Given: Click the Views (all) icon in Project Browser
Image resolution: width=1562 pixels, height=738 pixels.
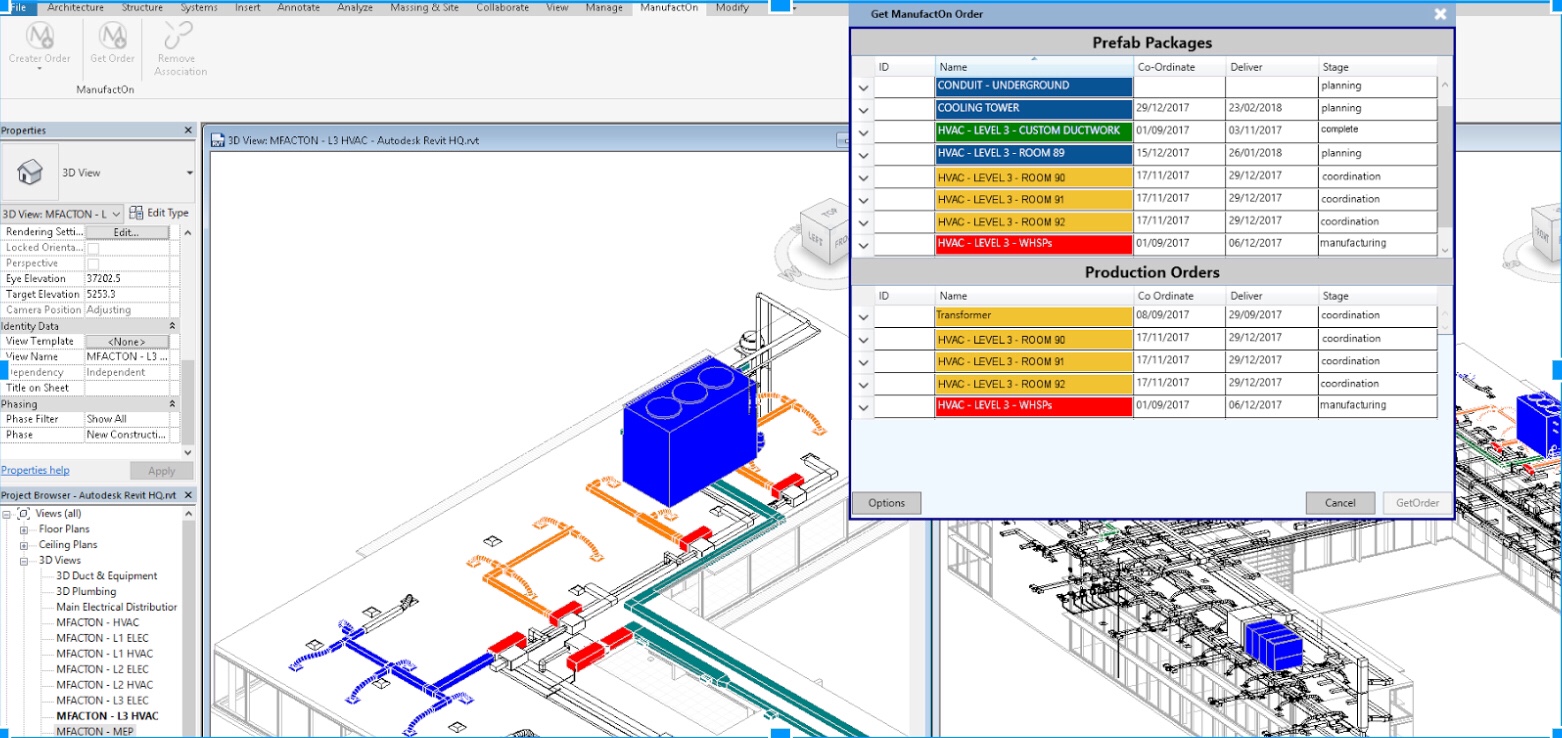Looking at the screenshot, I should pyautogui.click(x=24, y=513).
